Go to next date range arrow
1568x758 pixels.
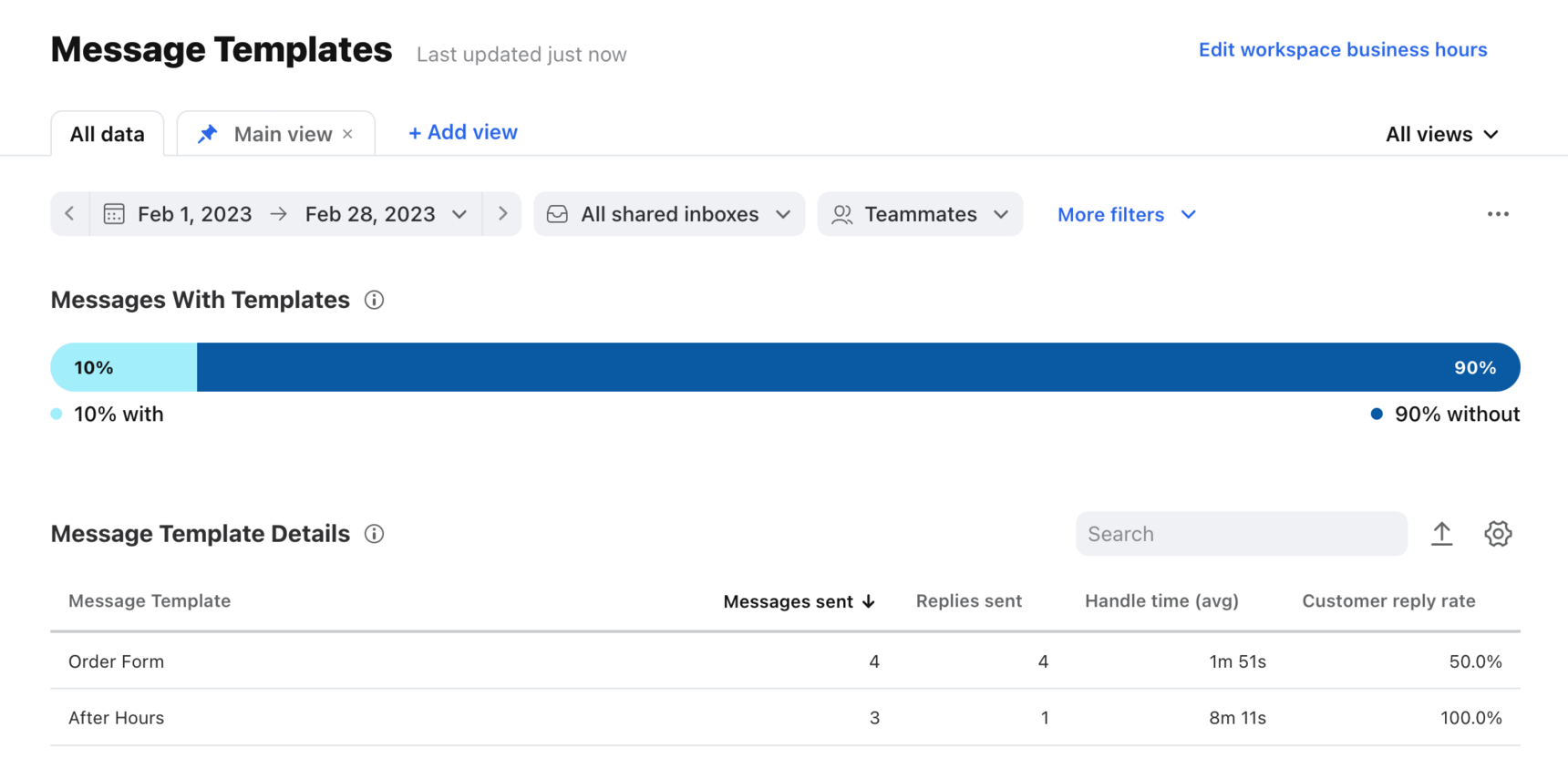(502, 214)
